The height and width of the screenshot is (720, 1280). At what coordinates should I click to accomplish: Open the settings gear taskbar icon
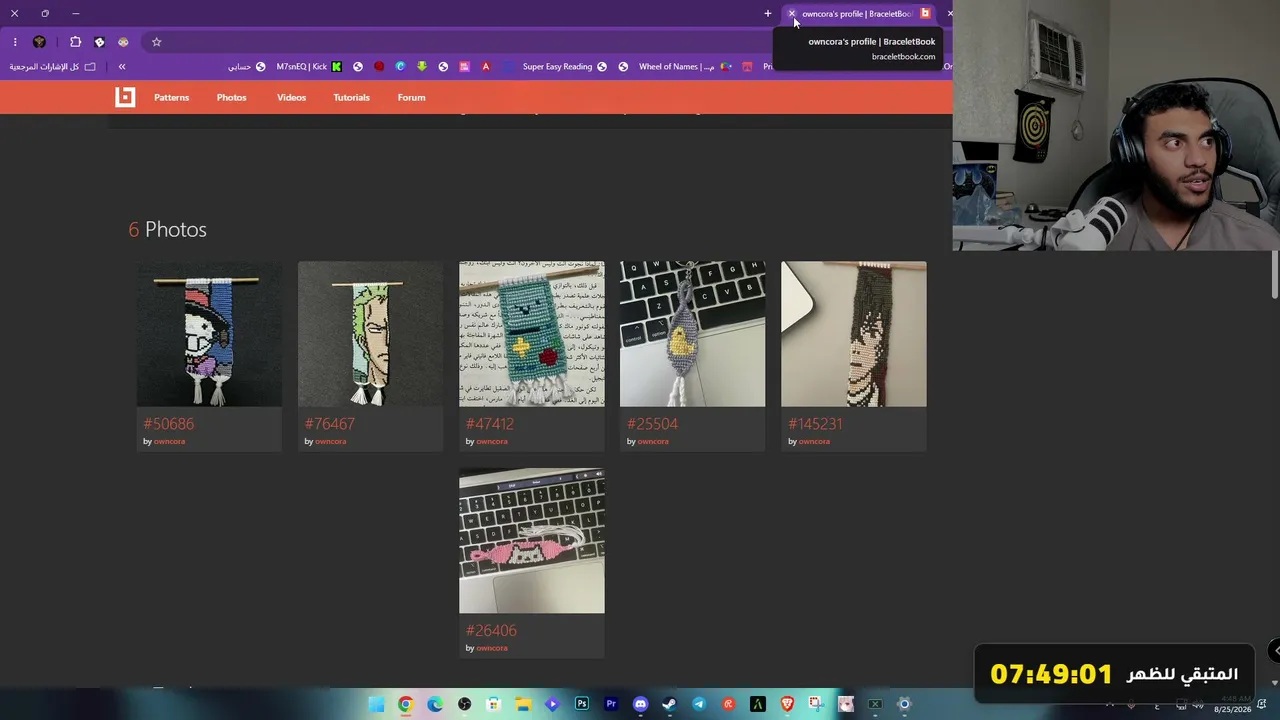[904, 704]
